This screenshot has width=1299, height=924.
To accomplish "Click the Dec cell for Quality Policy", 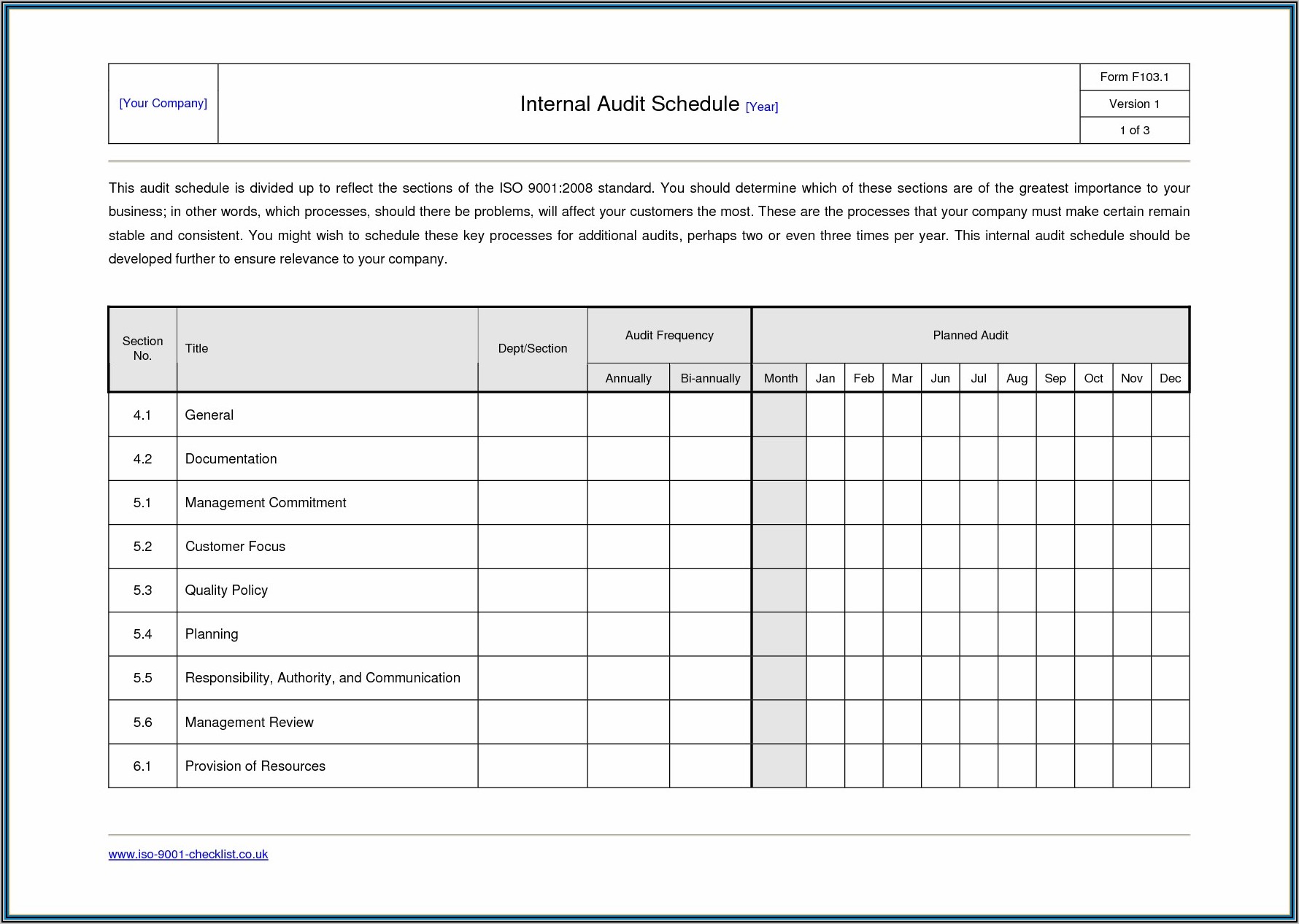I will (x=1170, y=590).
